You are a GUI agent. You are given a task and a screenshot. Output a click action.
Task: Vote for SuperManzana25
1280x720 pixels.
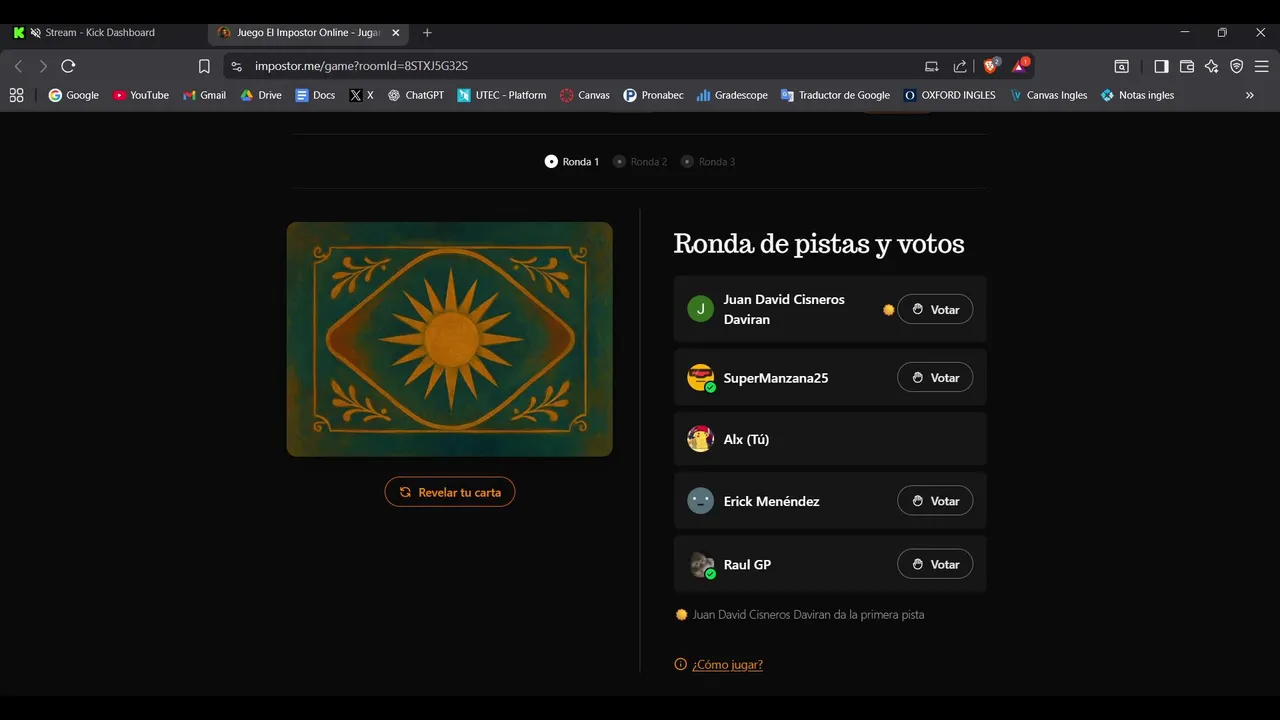point(935,378)
